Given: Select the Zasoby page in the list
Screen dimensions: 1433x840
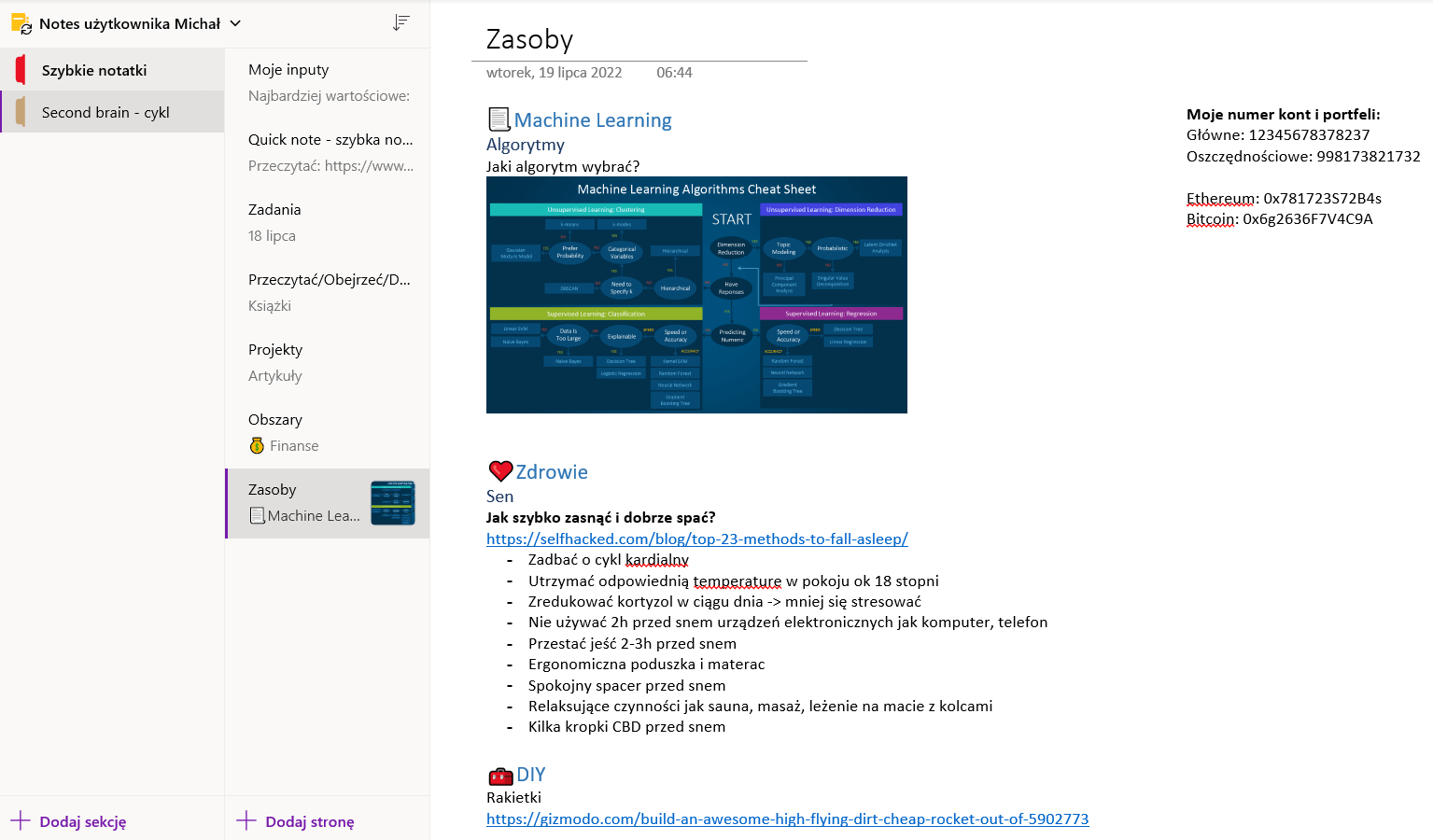Looking at the screenshot, I should click(328, 503).
